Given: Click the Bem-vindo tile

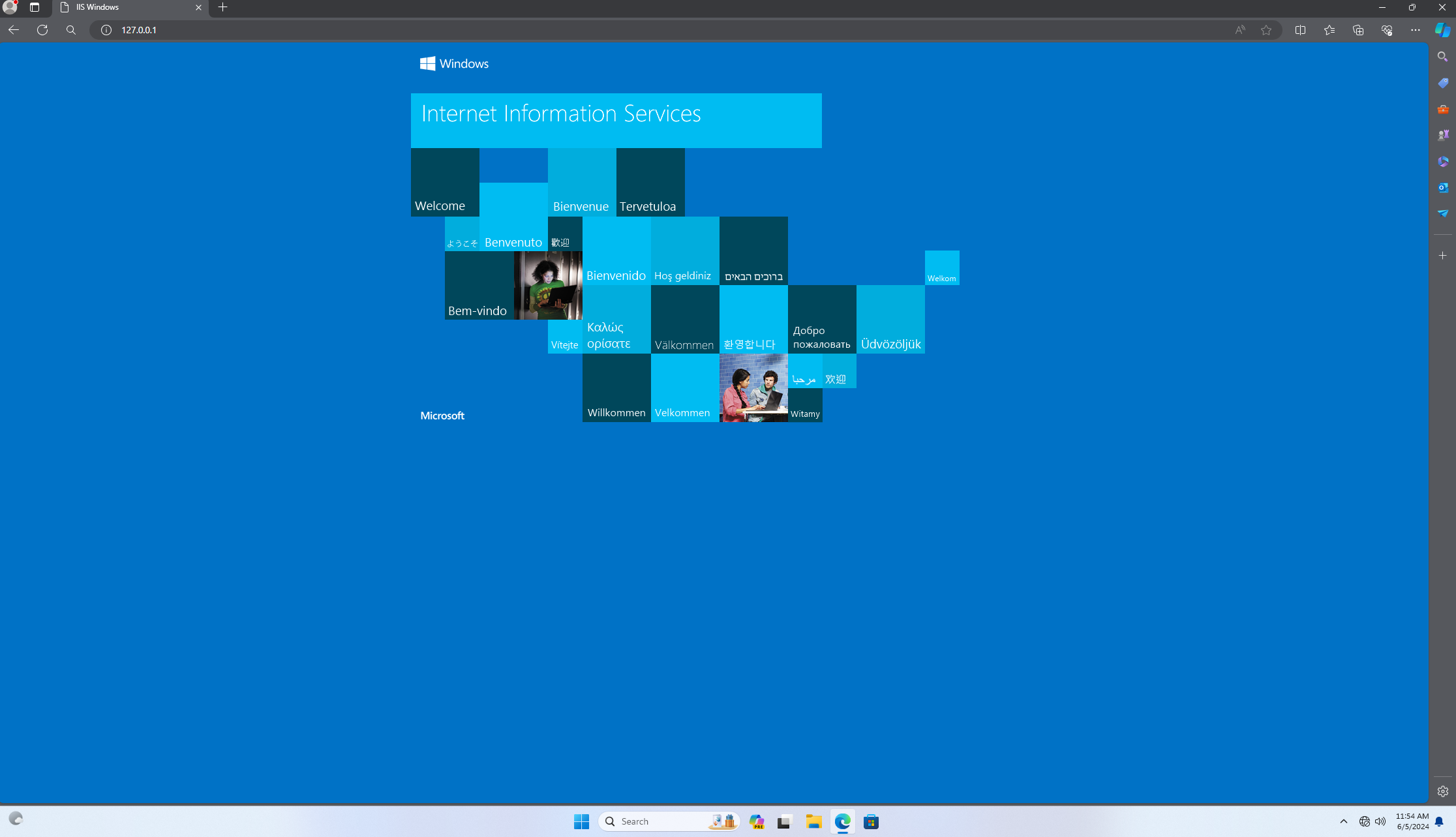Looking at the screenshot, I should pos(479,285).
